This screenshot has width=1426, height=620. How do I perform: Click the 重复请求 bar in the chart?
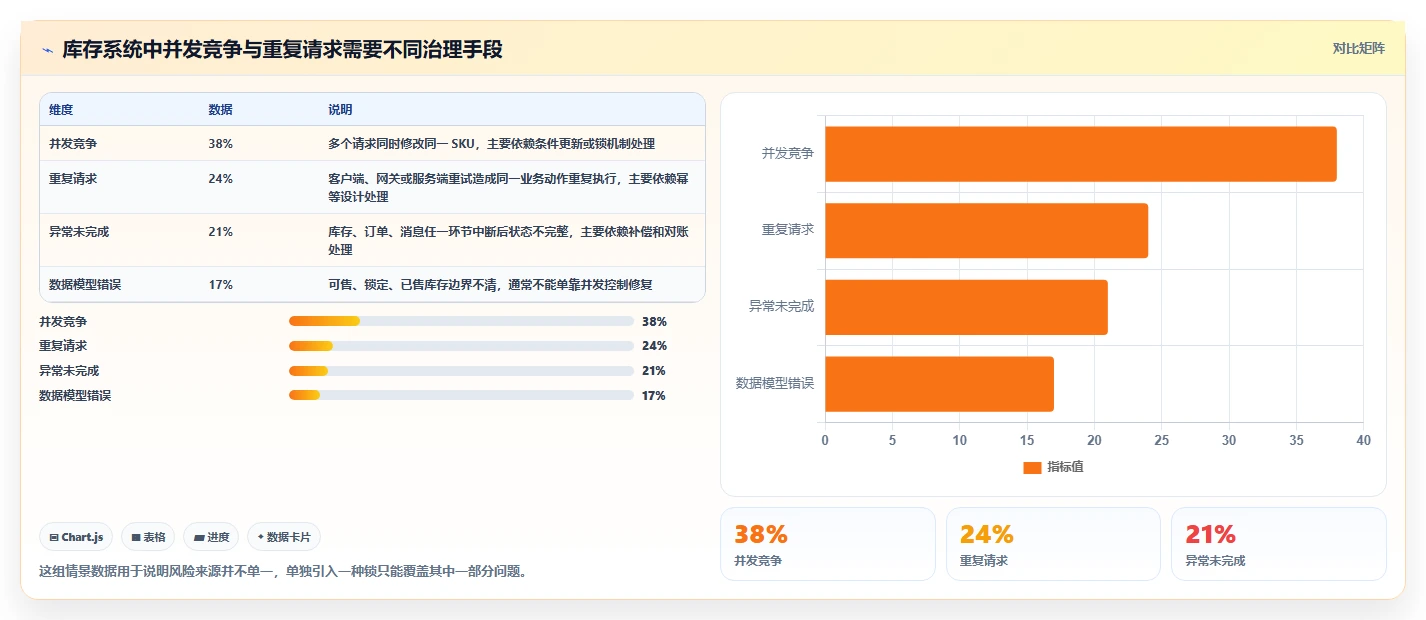click(x=986, y=231)
